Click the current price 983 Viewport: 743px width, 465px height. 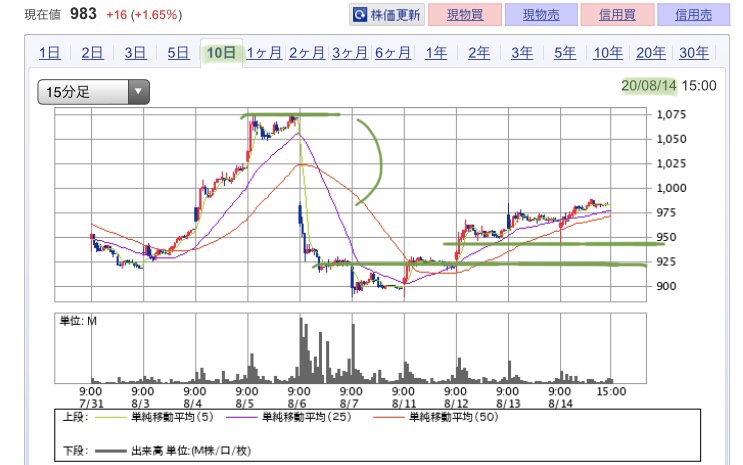pos(83,14)
